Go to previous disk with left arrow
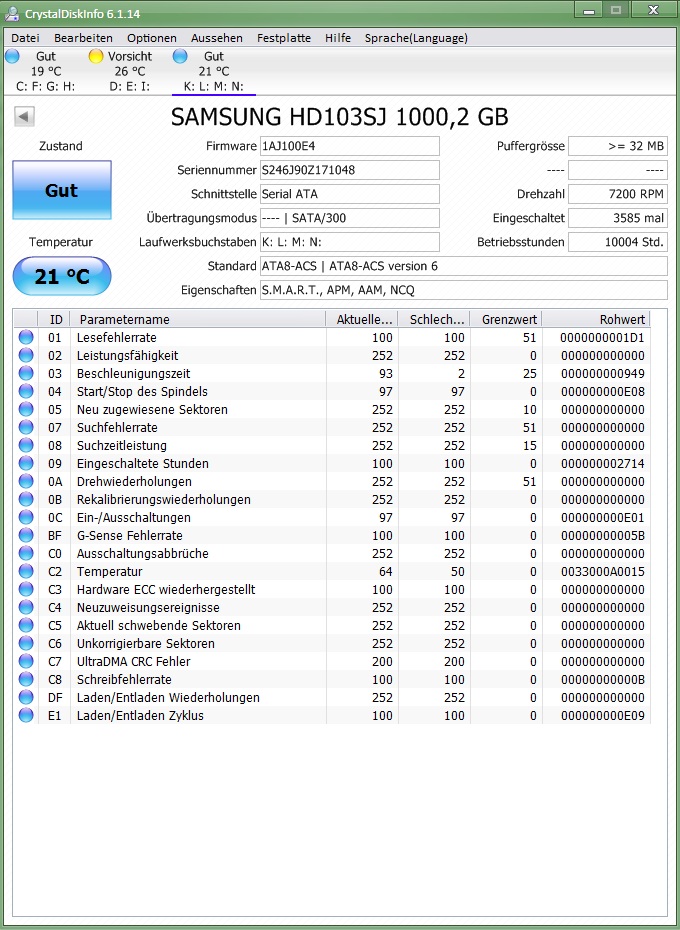 (24, 116)
